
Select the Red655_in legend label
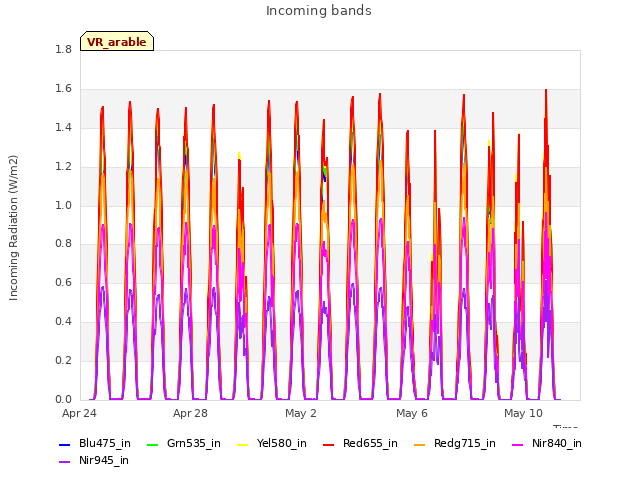pyautogui.click(x=370, y=444)
